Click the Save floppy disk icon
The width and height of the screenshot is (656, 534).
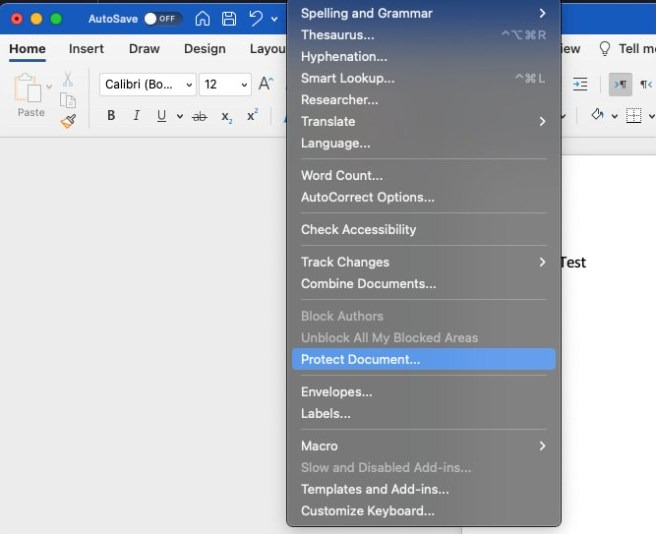228,19
